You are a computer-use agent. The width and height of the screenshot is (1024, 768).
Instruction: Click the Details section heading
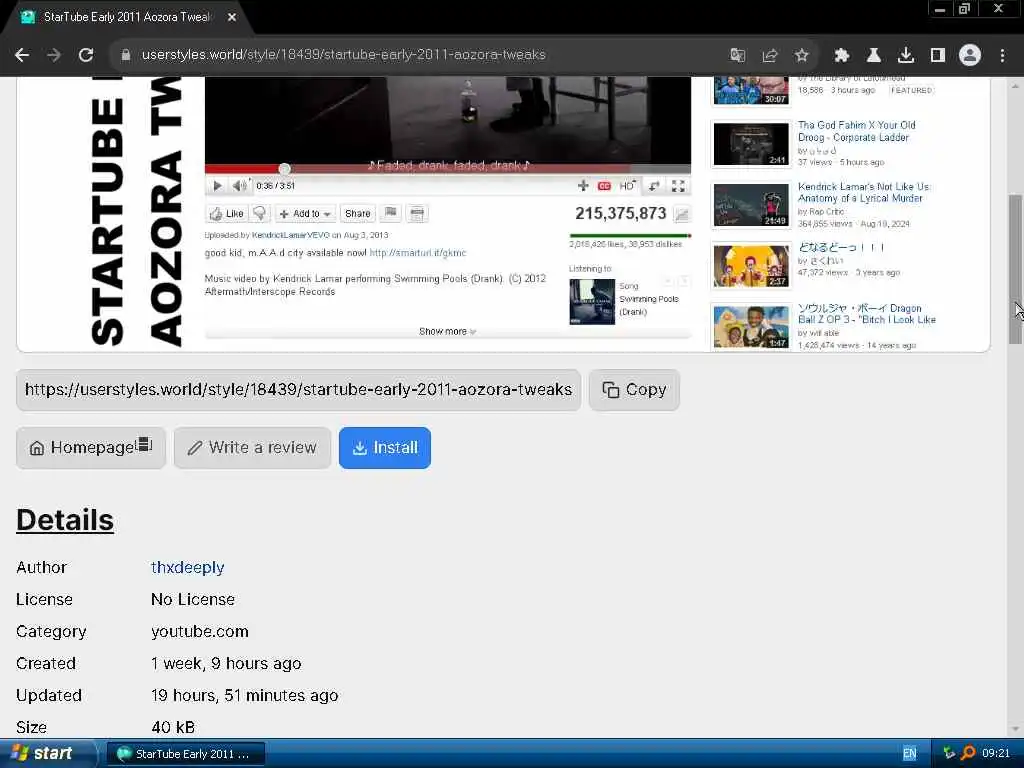65,520
